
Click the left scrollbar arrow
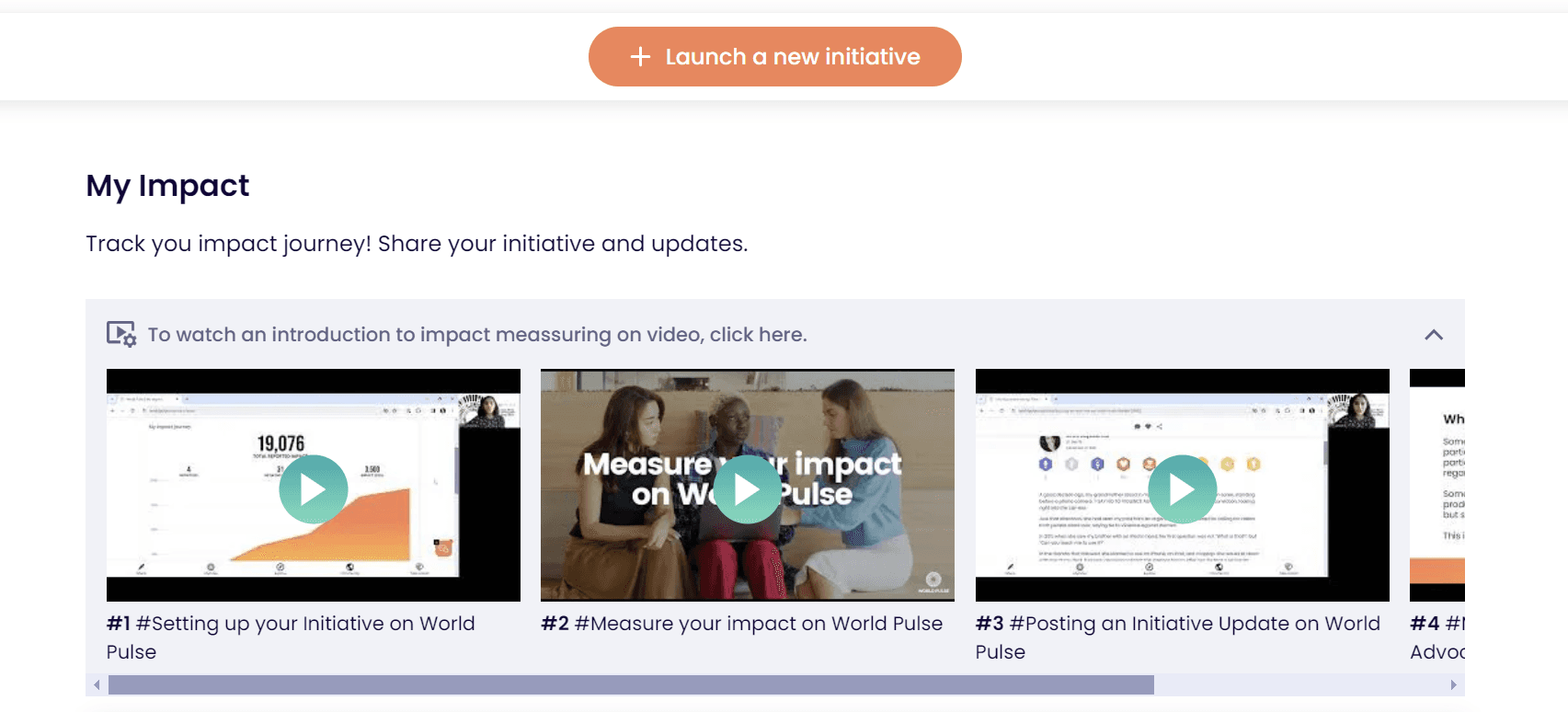(x=97, y=684)
